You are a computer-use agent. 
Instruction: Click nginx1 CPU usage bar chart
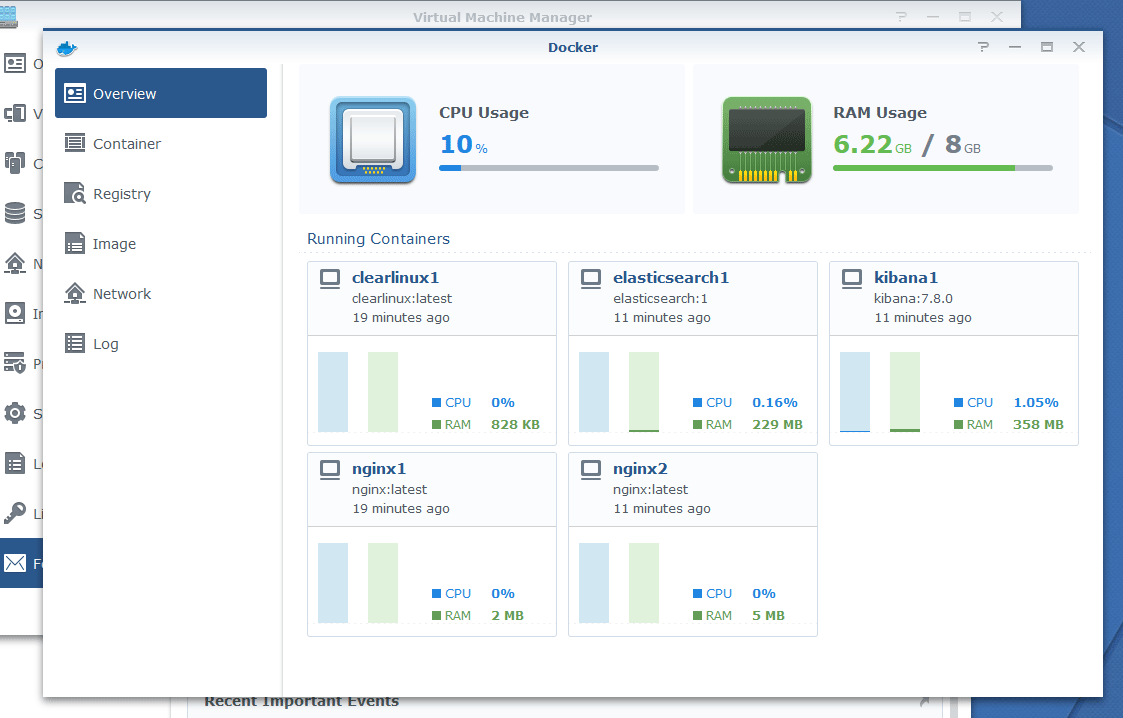tap(333, 583)
